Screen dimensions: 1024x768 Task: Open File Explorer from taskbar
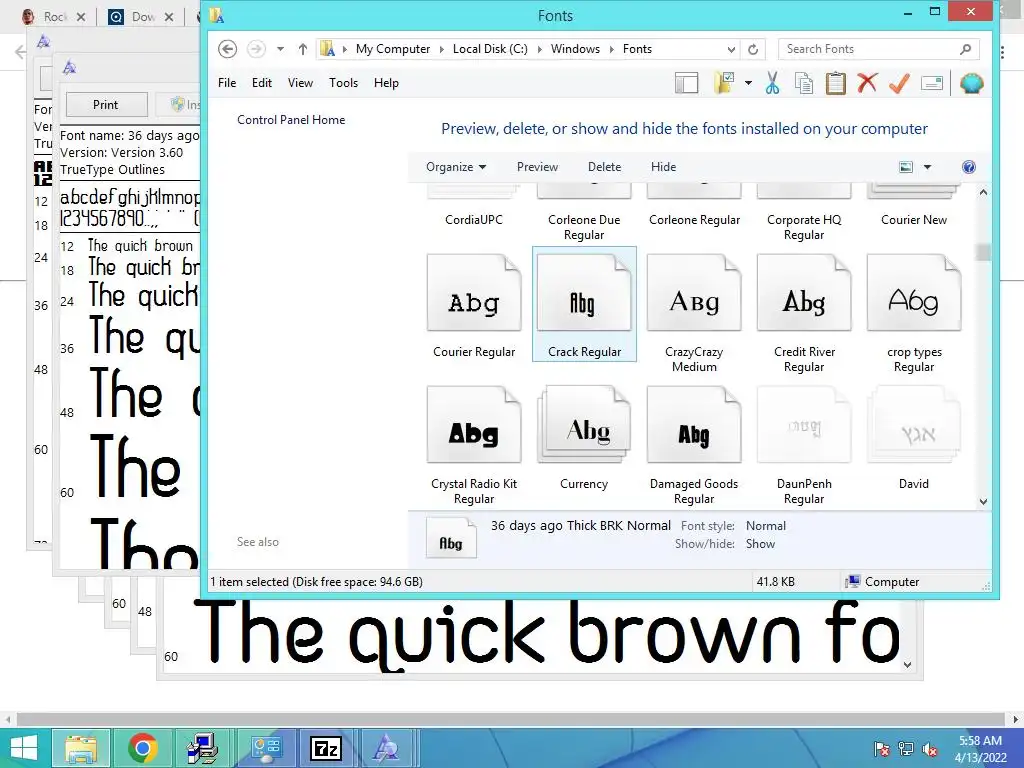[82, 748]
